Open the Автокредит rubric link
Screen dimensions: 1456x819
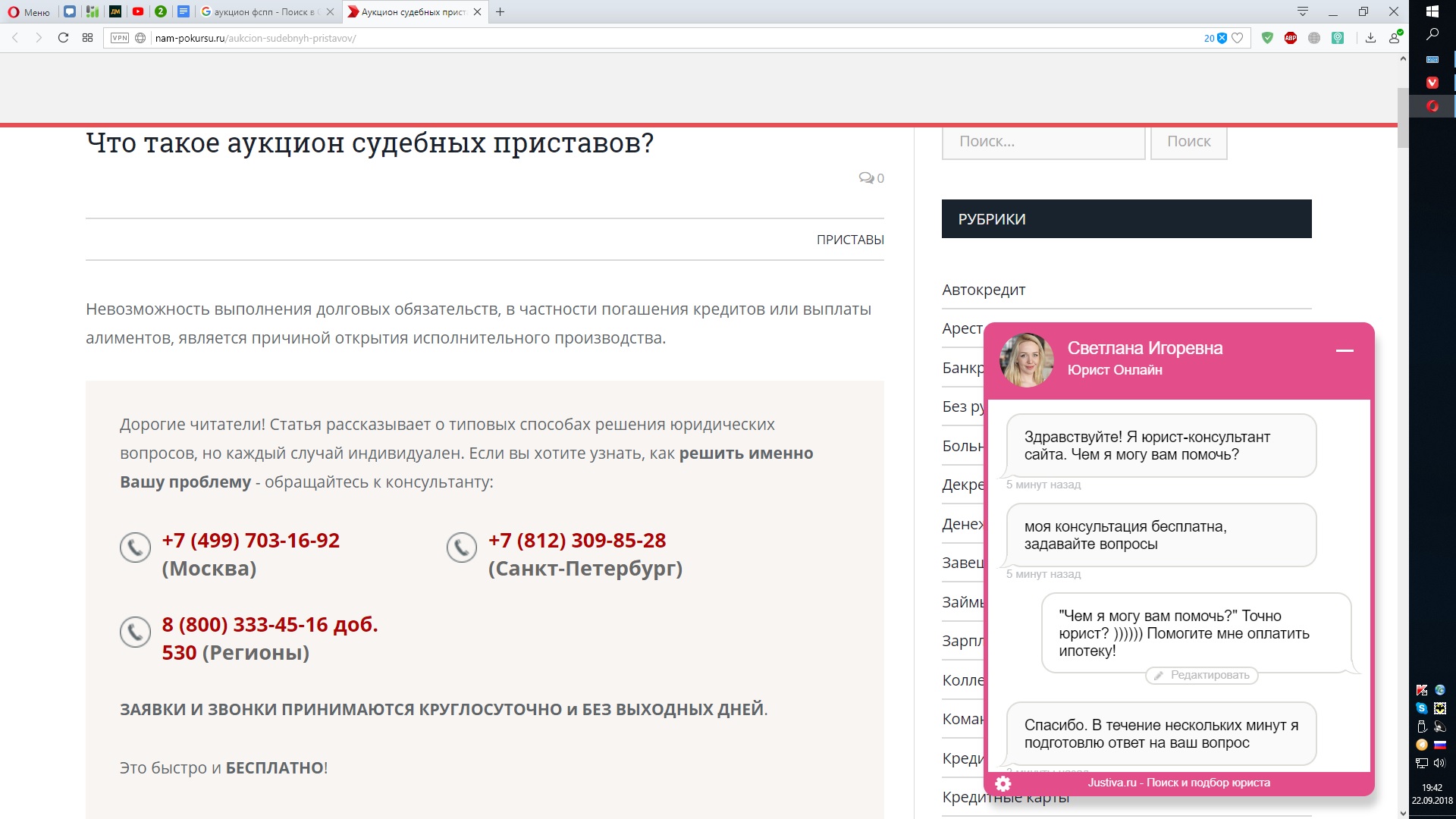click(x=984, y=290)
